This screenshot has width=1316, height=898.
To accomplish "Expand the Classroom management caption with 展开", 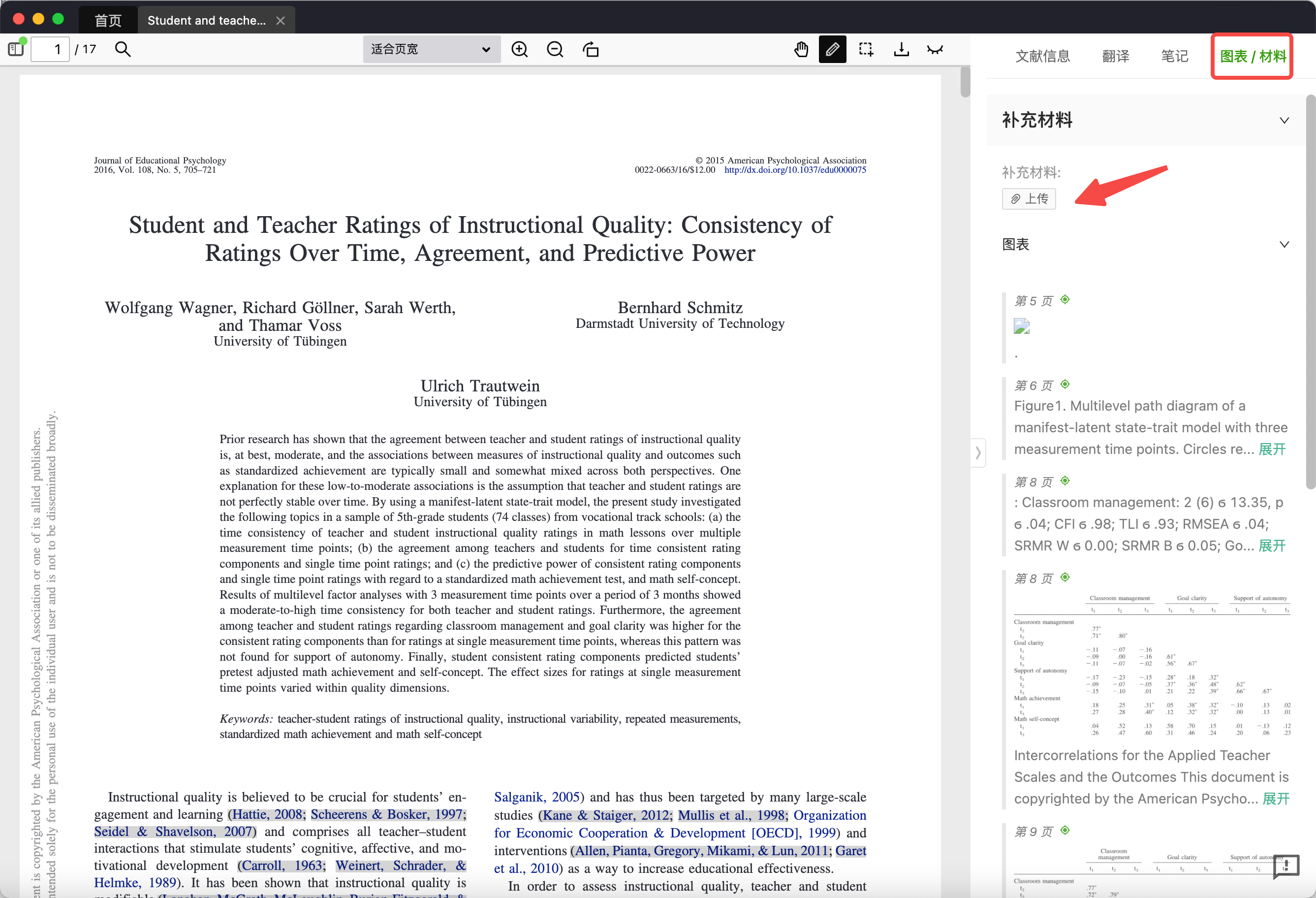I will click(1272, 545).
